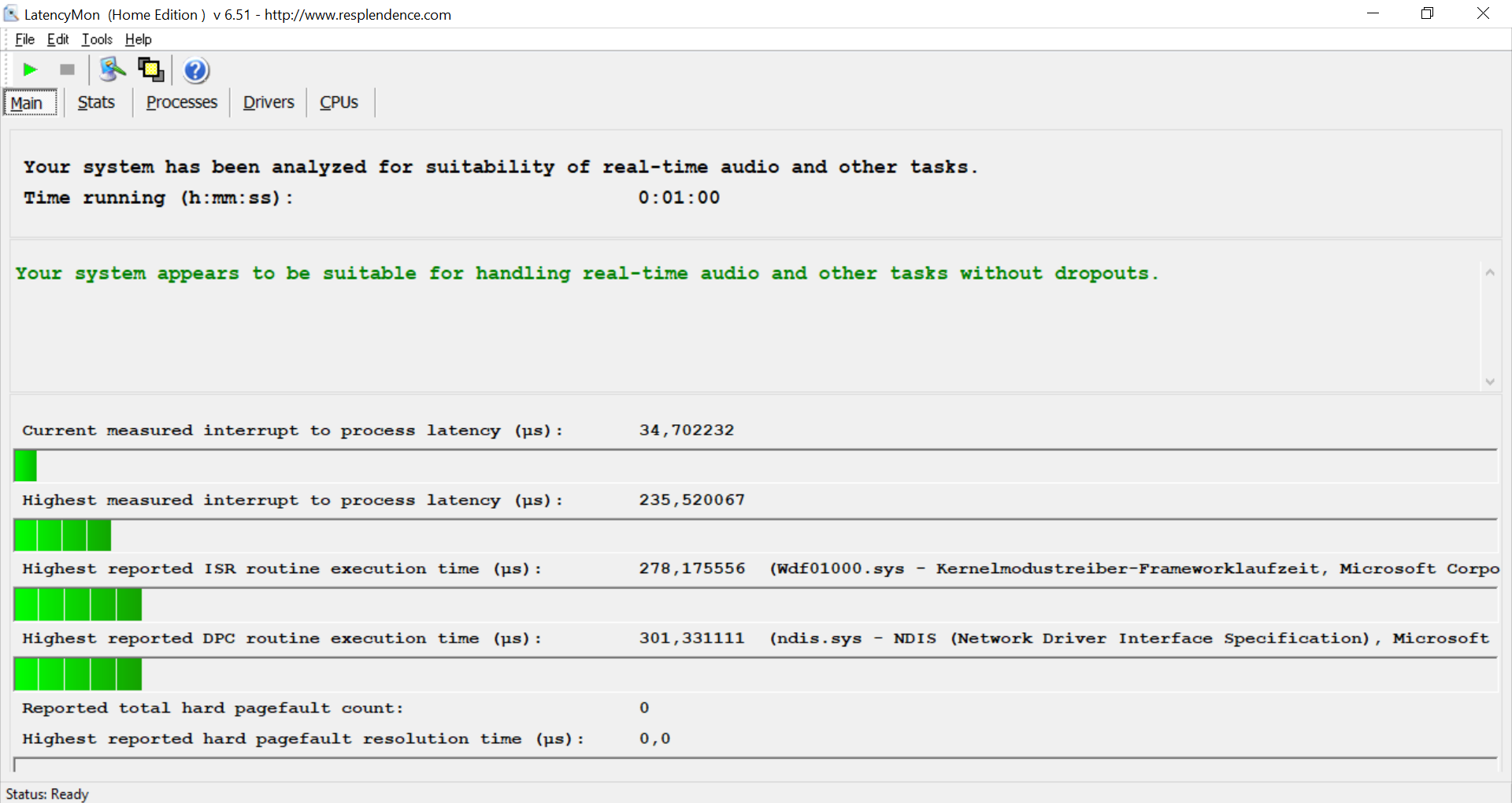The image size is (1512, 803).
Task: Restore down the LatencyMon window
Action: point(1427,13)
